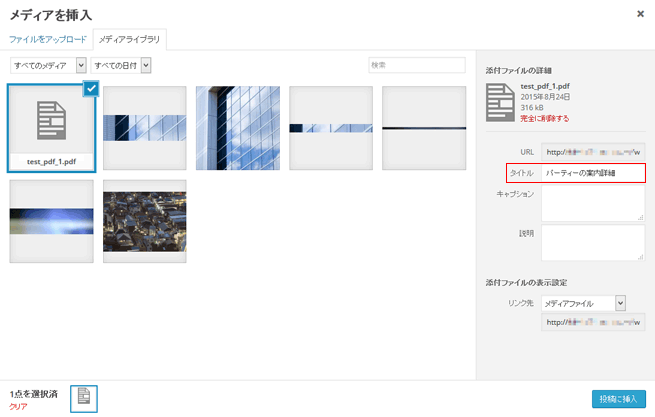655x417 pixels.
Task: Click the test_pdf_1.pdf document icon thumbnail
Action: click(x=51, y=122)
